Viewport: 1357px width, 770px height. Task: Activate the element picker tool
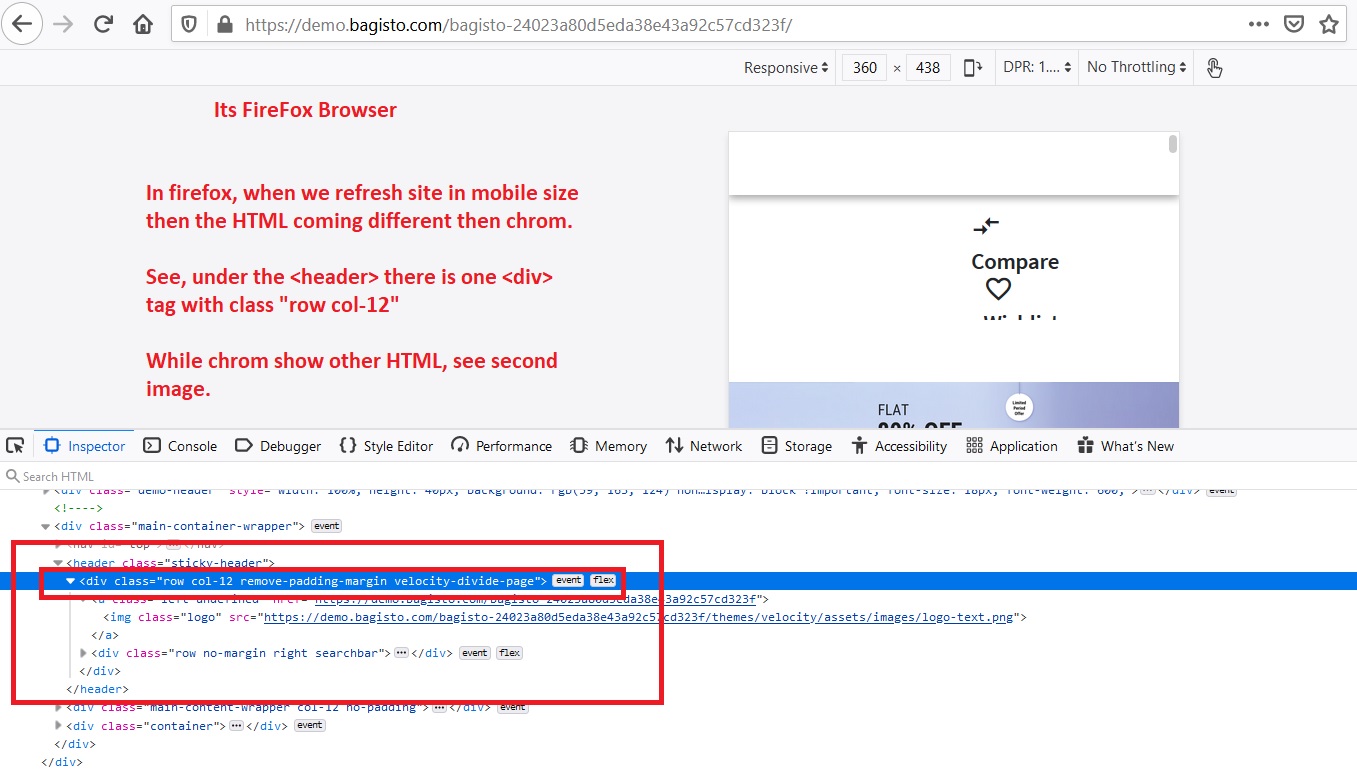coord(15,445)
